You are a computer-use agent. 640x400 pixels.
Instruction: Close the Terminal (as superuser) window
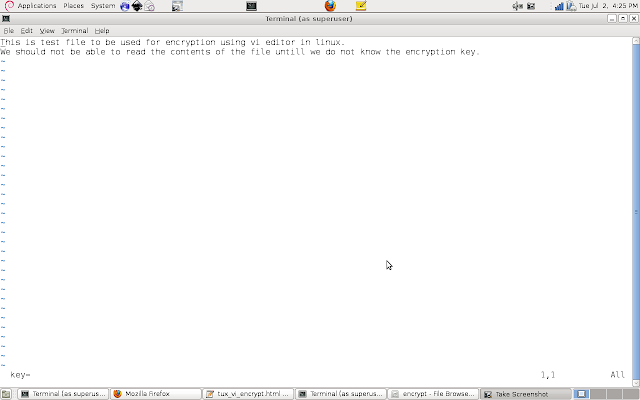pyautogui.click(x=633, y=18)
